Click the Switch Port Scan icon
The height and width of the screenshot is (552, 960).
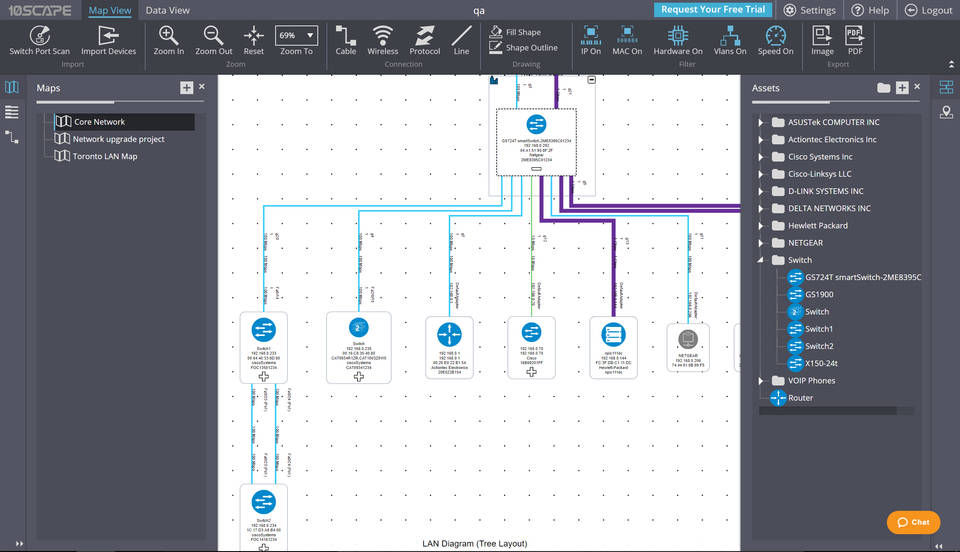(39, 36)
